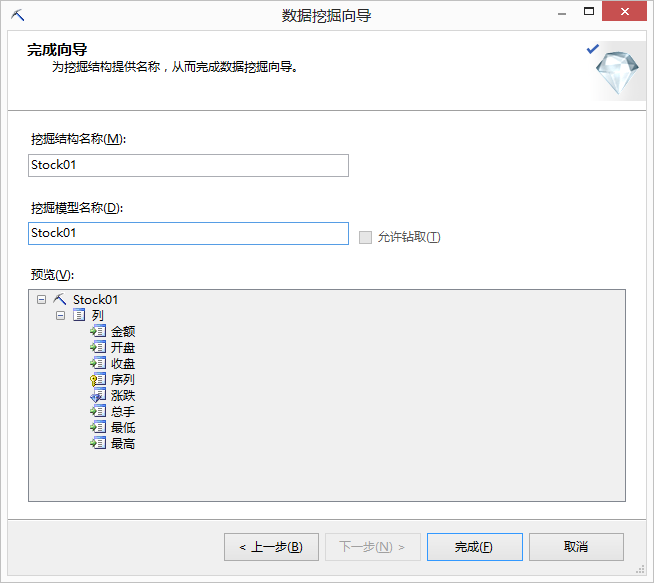Cancel the wizard with 取消 button
Viewport: 654px width, 583px height.
(x=576, y=547)
